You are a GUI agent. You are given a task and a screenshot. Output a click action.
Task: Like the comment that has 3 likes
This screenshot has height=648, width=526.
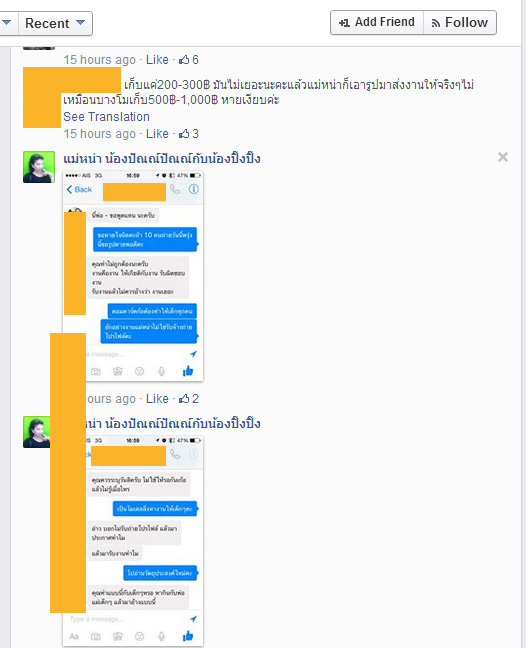click(157, 134)
